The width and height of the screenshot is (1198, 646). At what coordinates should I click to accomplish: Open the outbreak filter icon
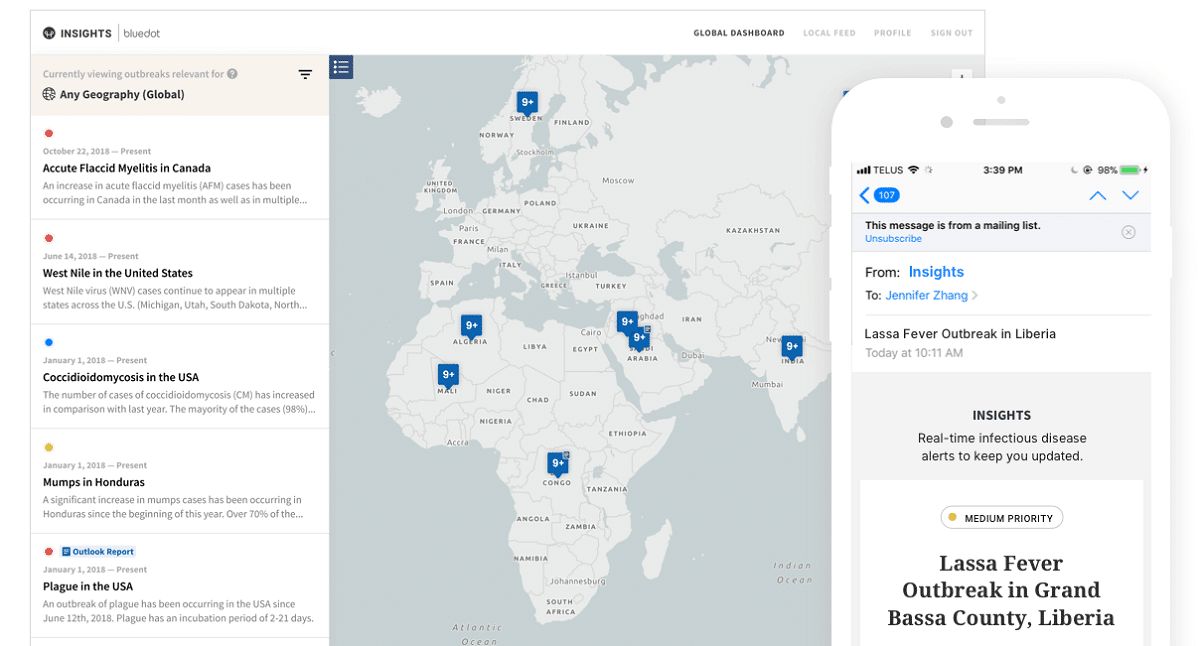point(305,74)
